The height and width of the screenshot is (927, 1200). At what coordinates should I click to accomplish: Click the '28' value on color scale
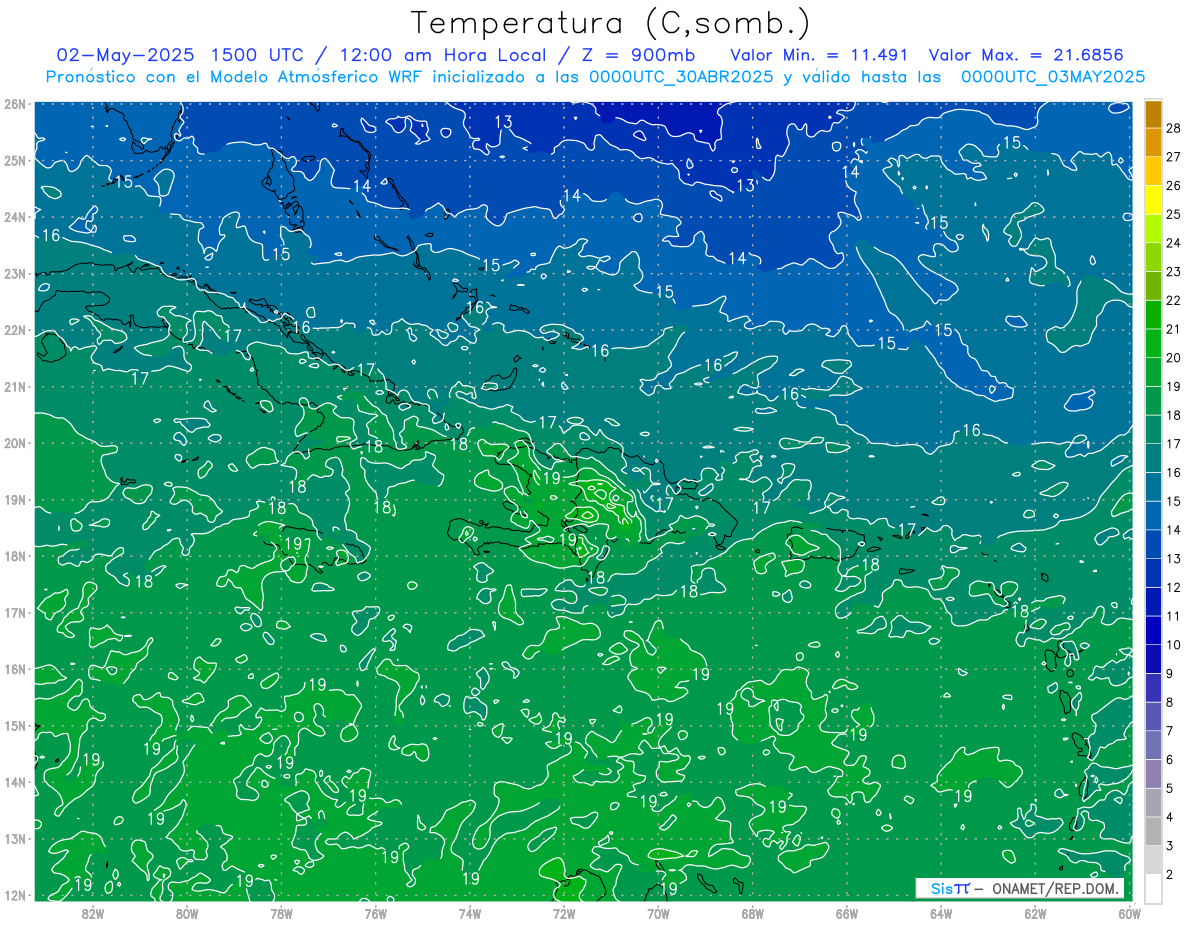[1173, 127]
